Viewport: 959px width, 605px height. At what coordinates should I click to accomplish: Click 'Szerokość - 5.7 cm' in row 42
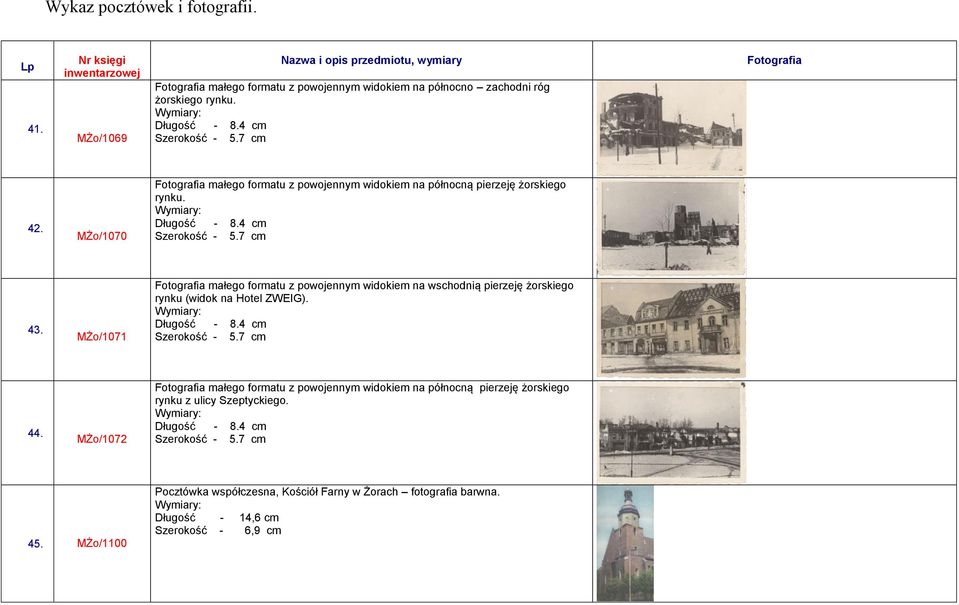pos(210,236)
